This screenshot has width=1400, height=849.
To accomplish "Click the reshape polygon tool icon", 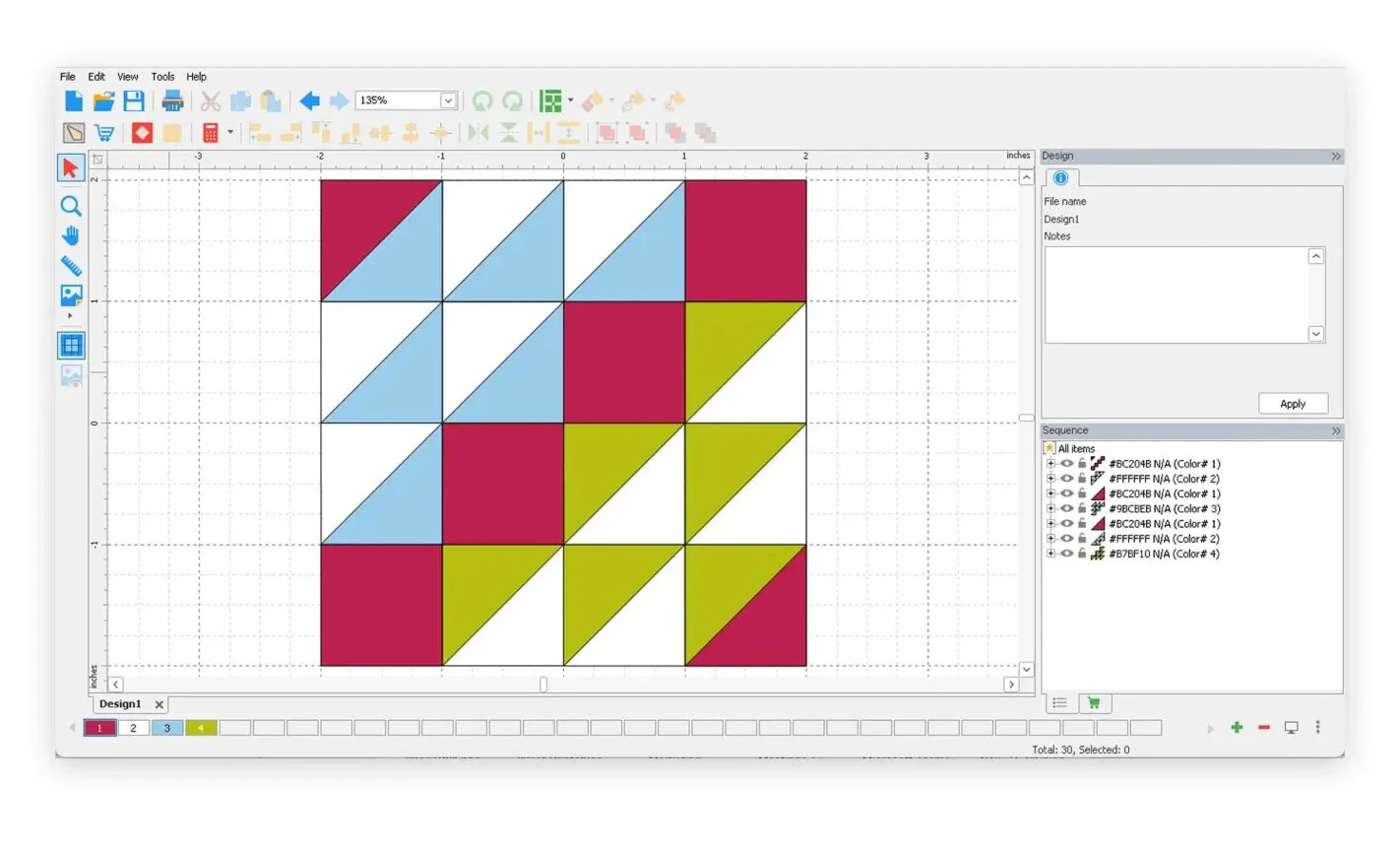I will [x=74, y=132].
